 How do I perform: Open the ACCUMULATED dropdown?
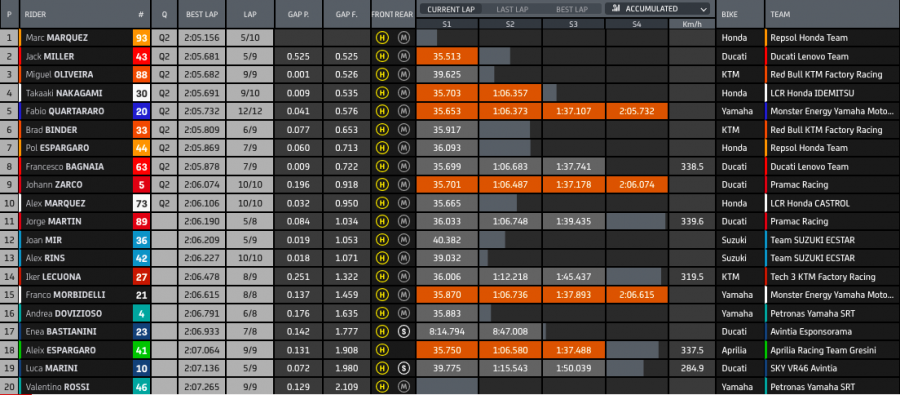658,9
